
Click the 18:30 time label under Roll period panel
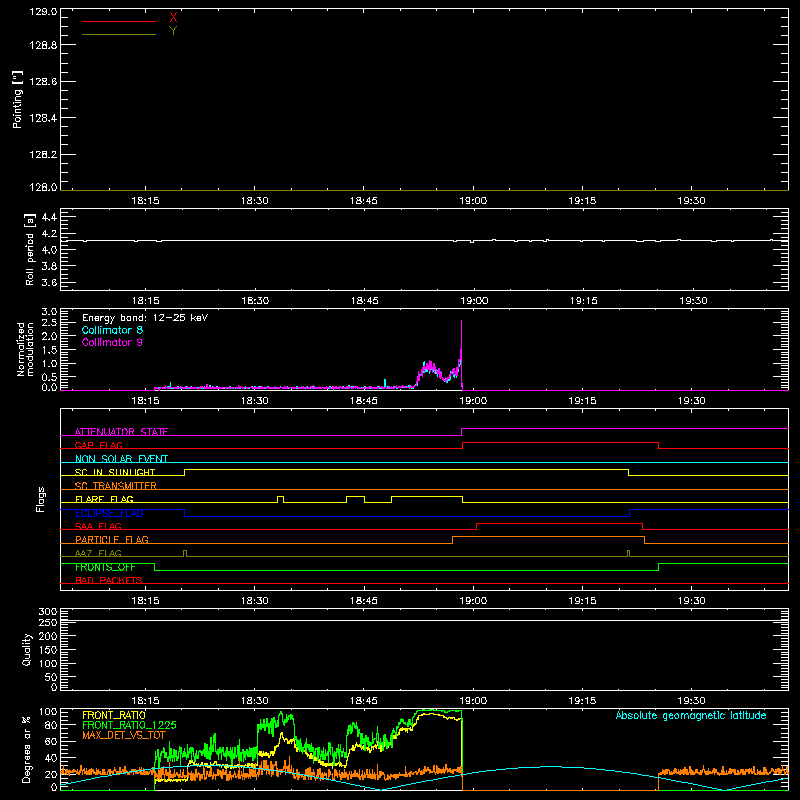(255, 301)
